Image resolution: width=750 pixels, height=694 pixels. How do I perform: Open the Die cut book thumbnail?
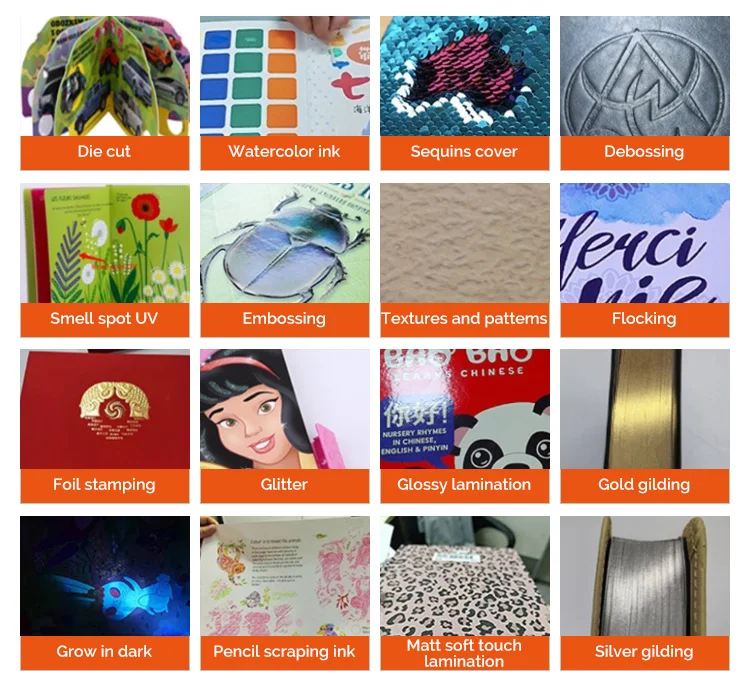click(105, 76)
